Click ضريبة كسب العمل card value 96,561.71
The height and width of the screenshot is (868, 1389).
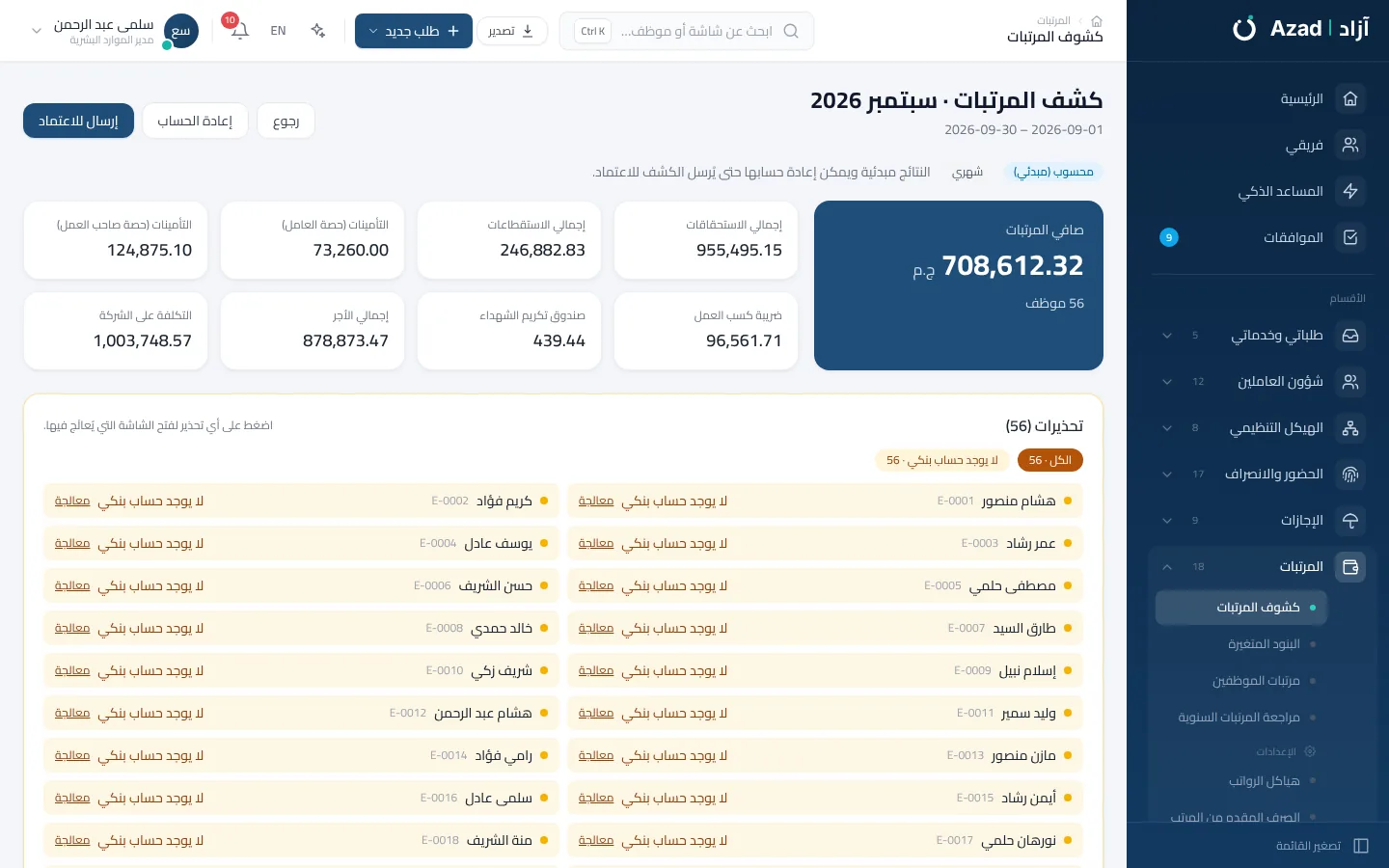point(744,340)
